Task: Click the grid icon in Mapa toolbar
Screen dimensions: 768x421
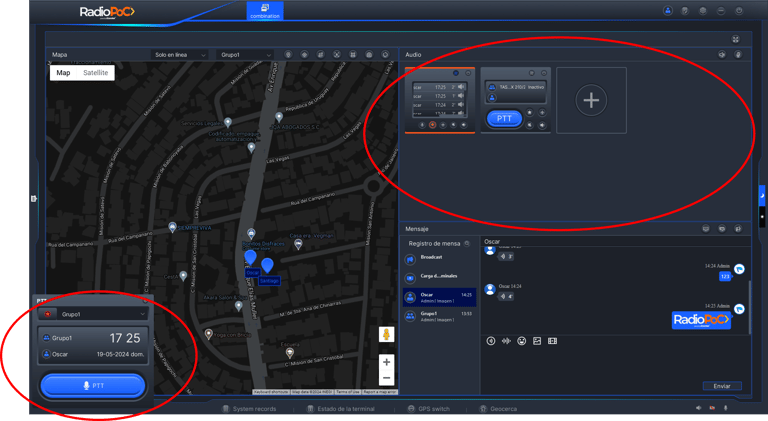Action: (353, 54)
